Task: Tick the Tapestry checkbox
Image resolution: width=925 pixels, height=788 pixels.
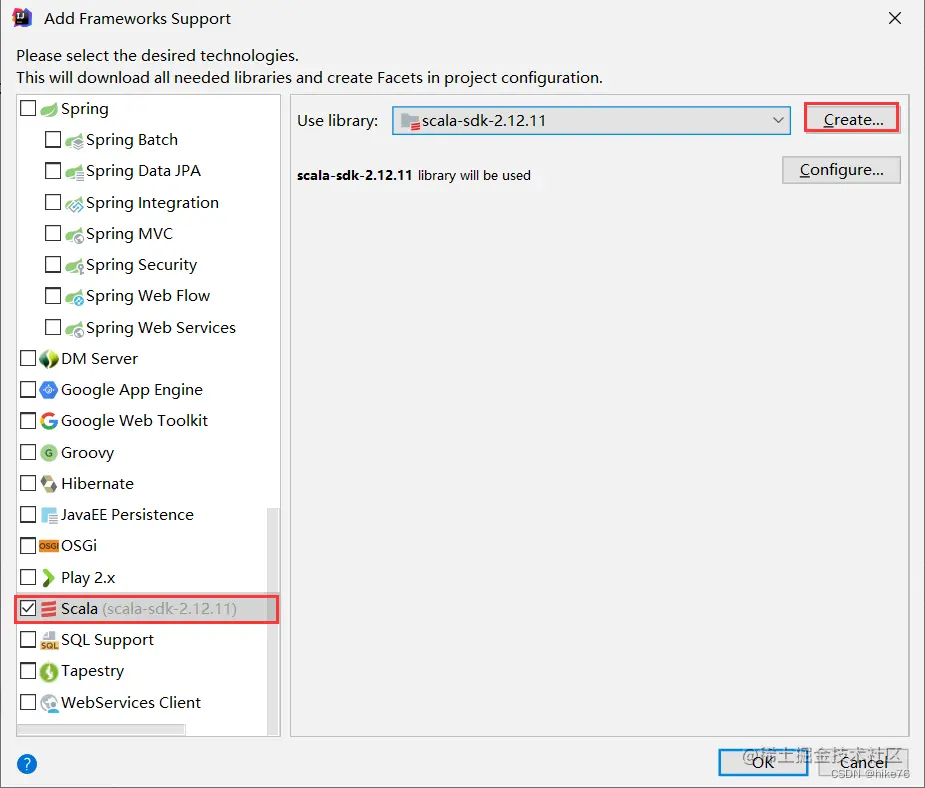Action: click(28, 671)
